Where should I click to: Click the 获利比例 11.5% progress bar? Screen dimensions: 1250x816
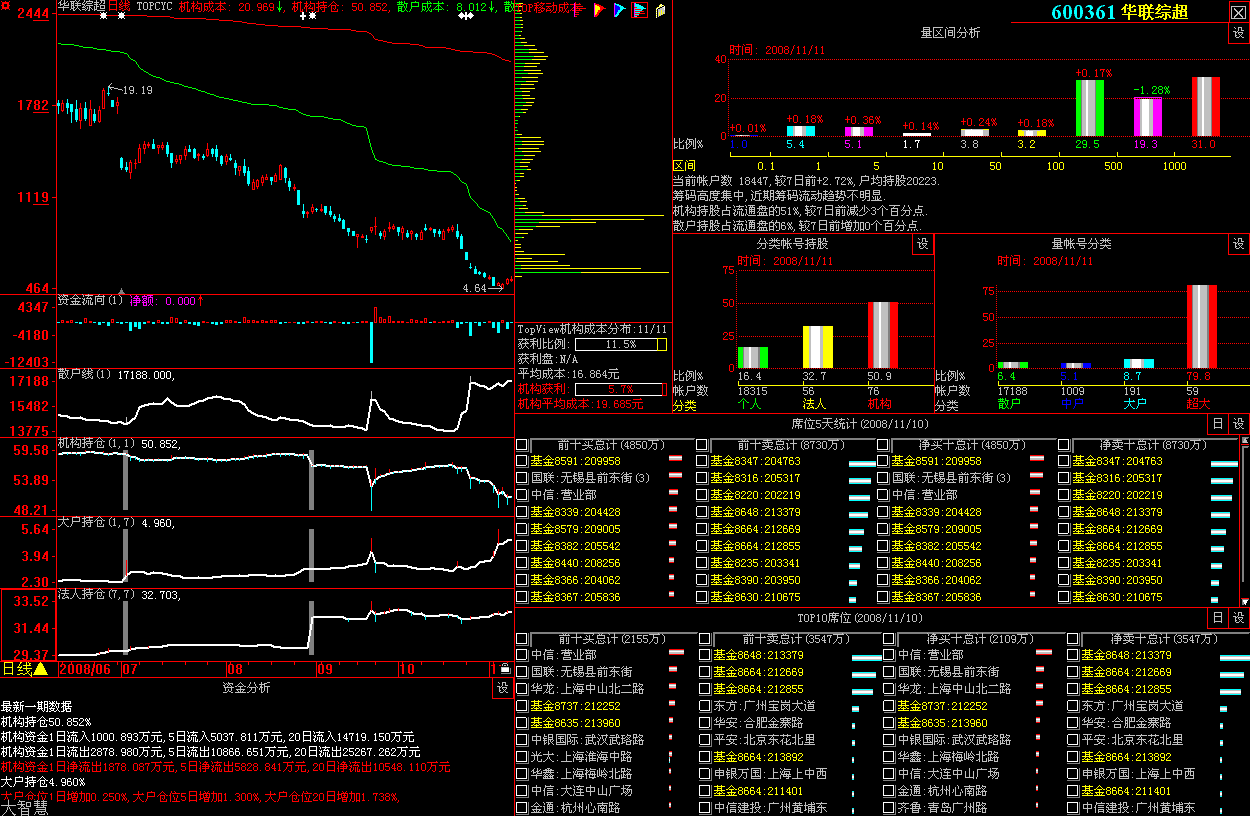tap(620, 344)
